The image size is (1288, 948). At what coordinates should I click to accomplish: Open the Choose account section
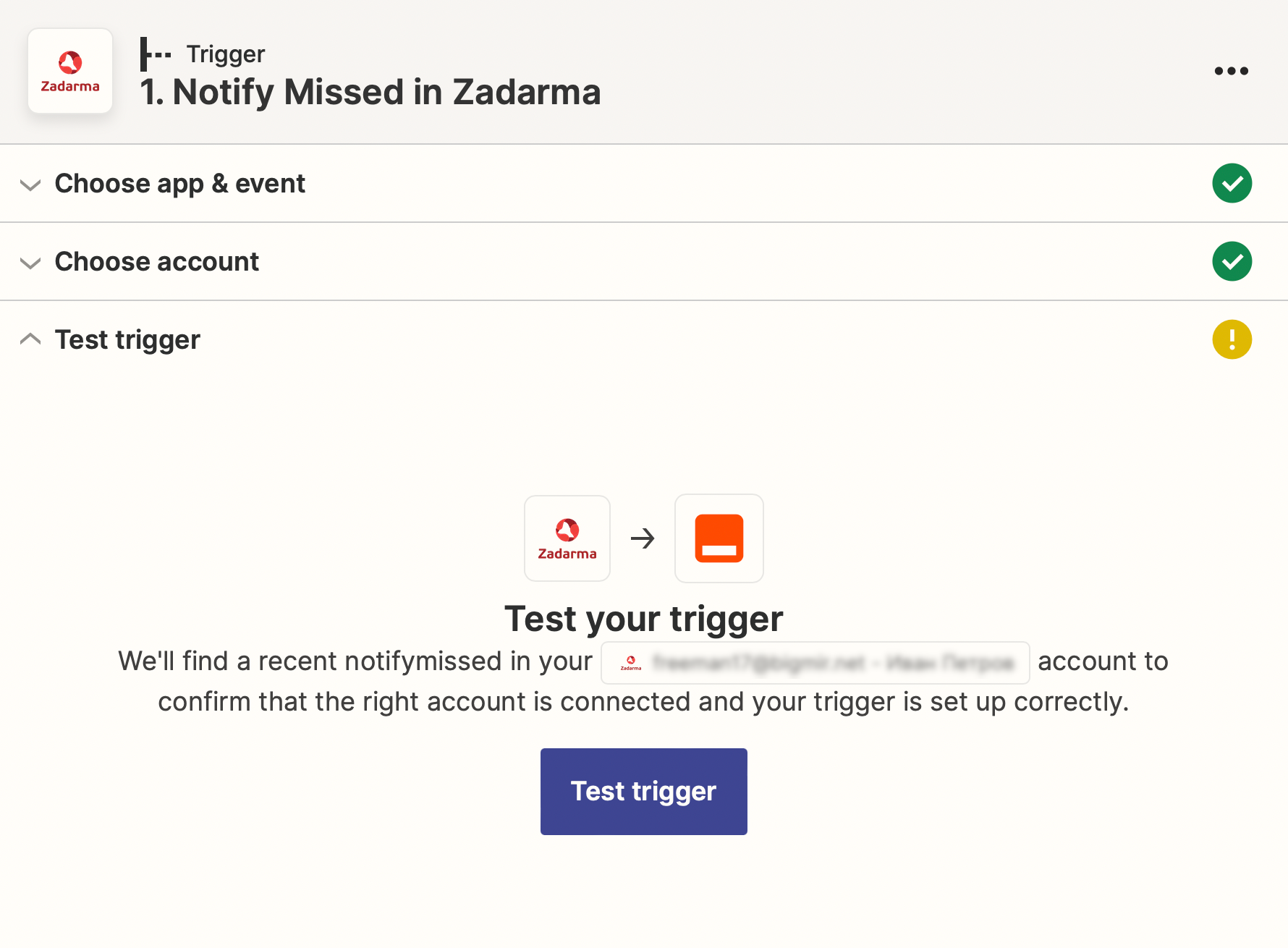coord(157,262)
